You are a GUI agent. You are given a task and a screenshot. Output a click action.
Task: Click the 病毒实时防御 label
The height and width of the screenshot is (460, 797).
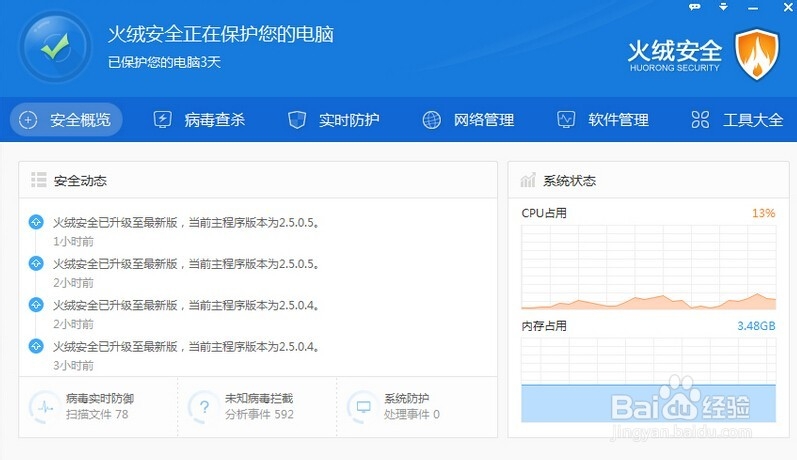point(100,398)
